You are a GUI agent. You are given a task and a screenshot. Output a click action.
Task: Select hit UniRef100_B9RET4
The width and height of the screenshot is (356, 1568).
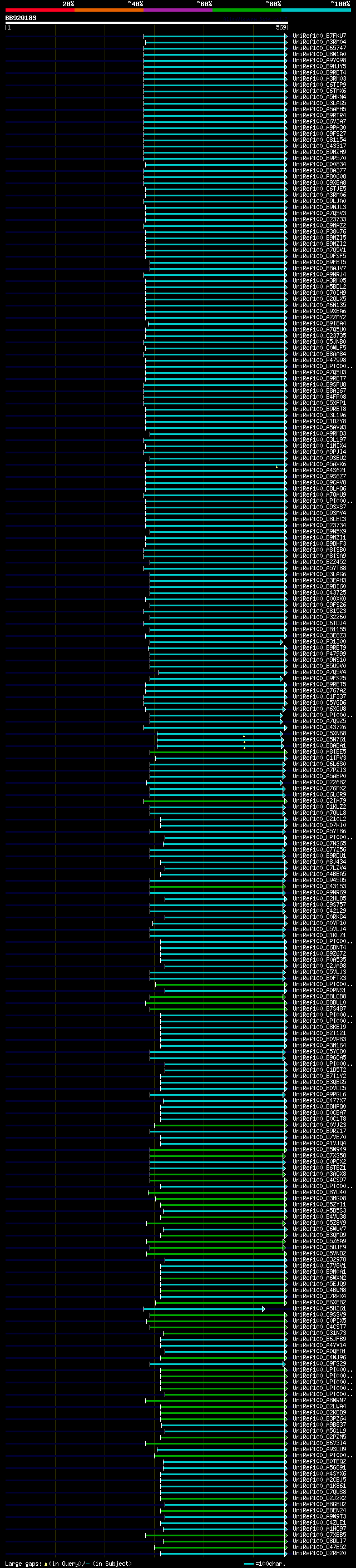point(319,72)
